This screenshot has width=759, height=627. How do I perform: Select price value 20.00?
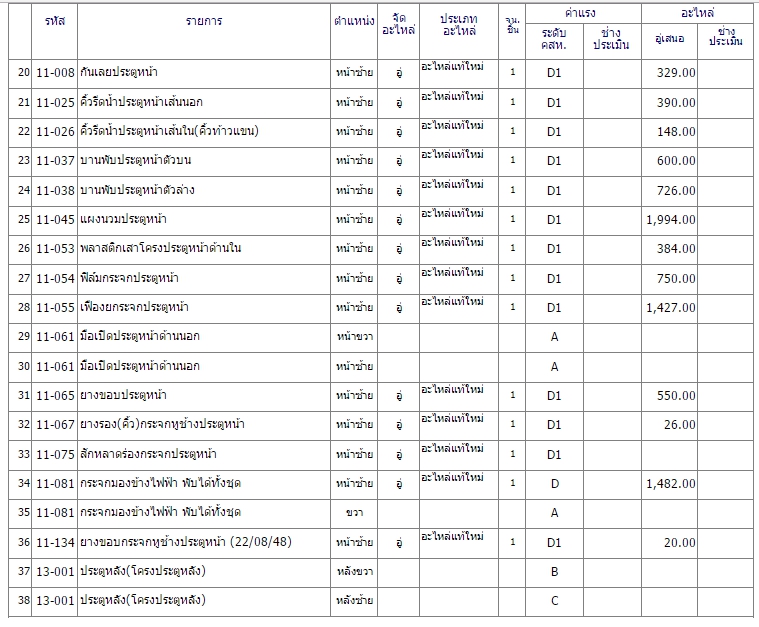pyautogui.click(x=680, y=543)
